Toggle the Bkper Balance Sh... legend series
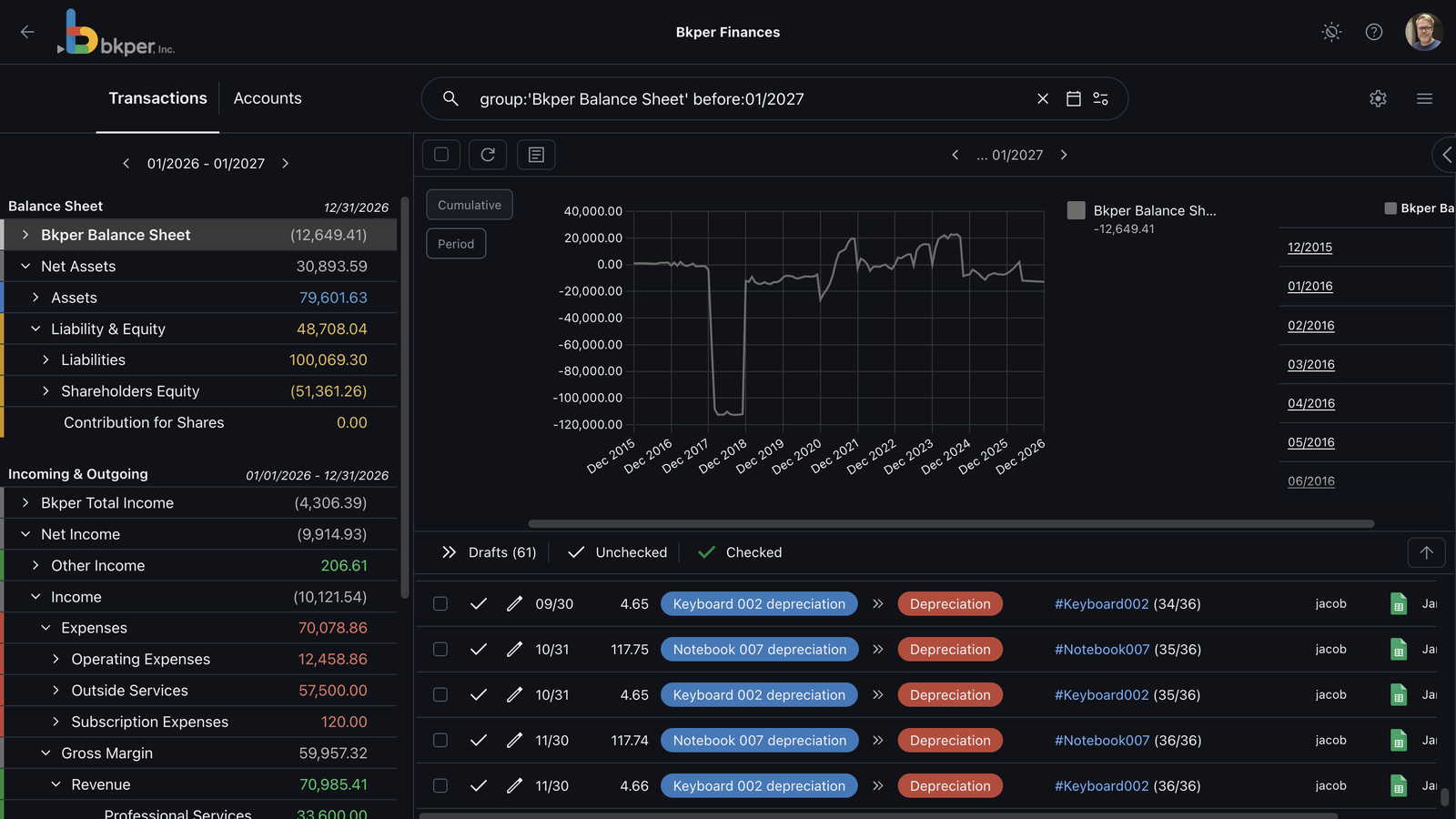The width and height of the screenshot is (1456, 819). point(1142,218)
